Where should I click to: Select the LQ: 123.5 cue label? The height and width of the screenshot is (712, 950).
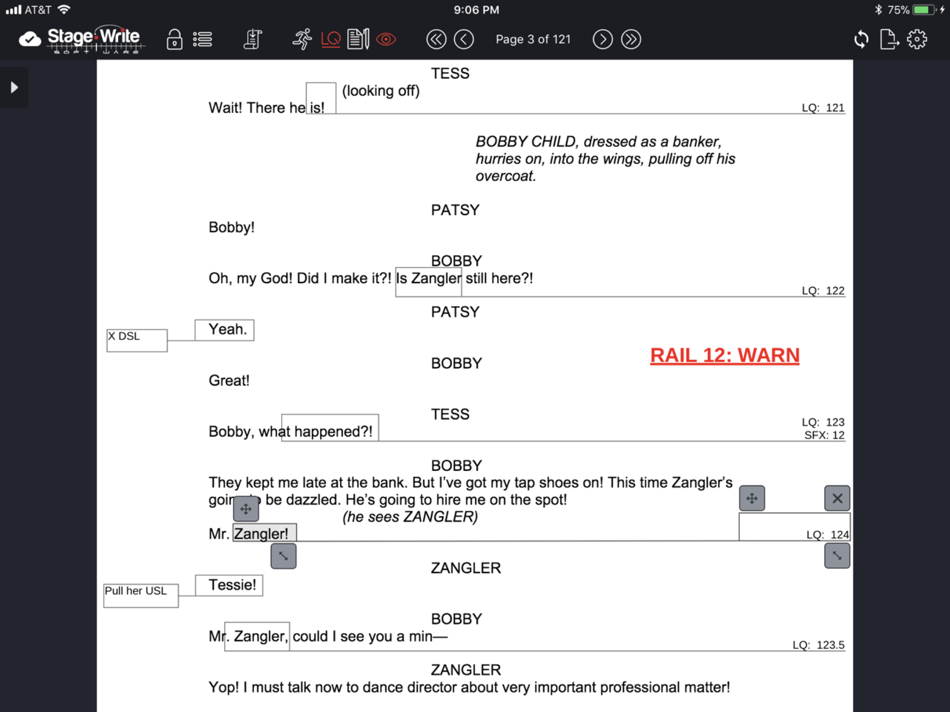818,645
